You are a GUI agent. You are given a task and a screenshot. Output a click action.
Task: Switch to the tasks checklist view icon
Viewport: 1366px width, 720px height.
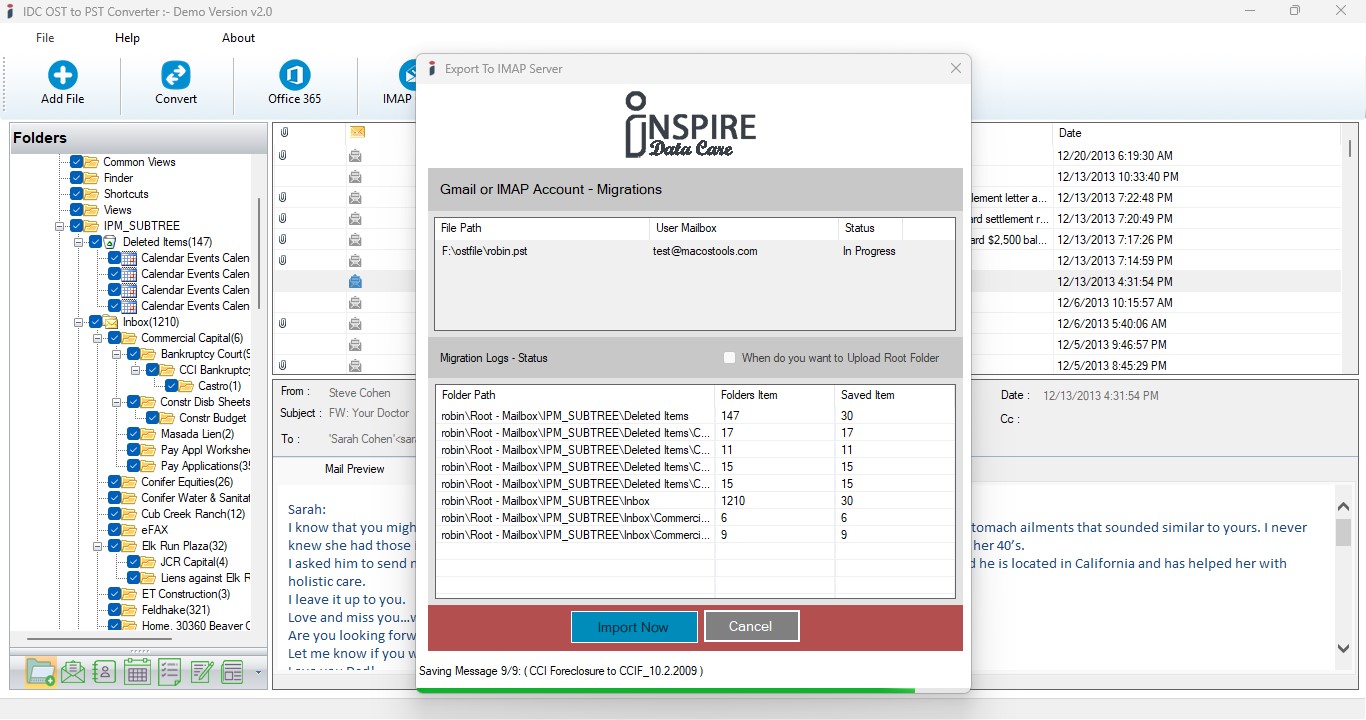169,672
